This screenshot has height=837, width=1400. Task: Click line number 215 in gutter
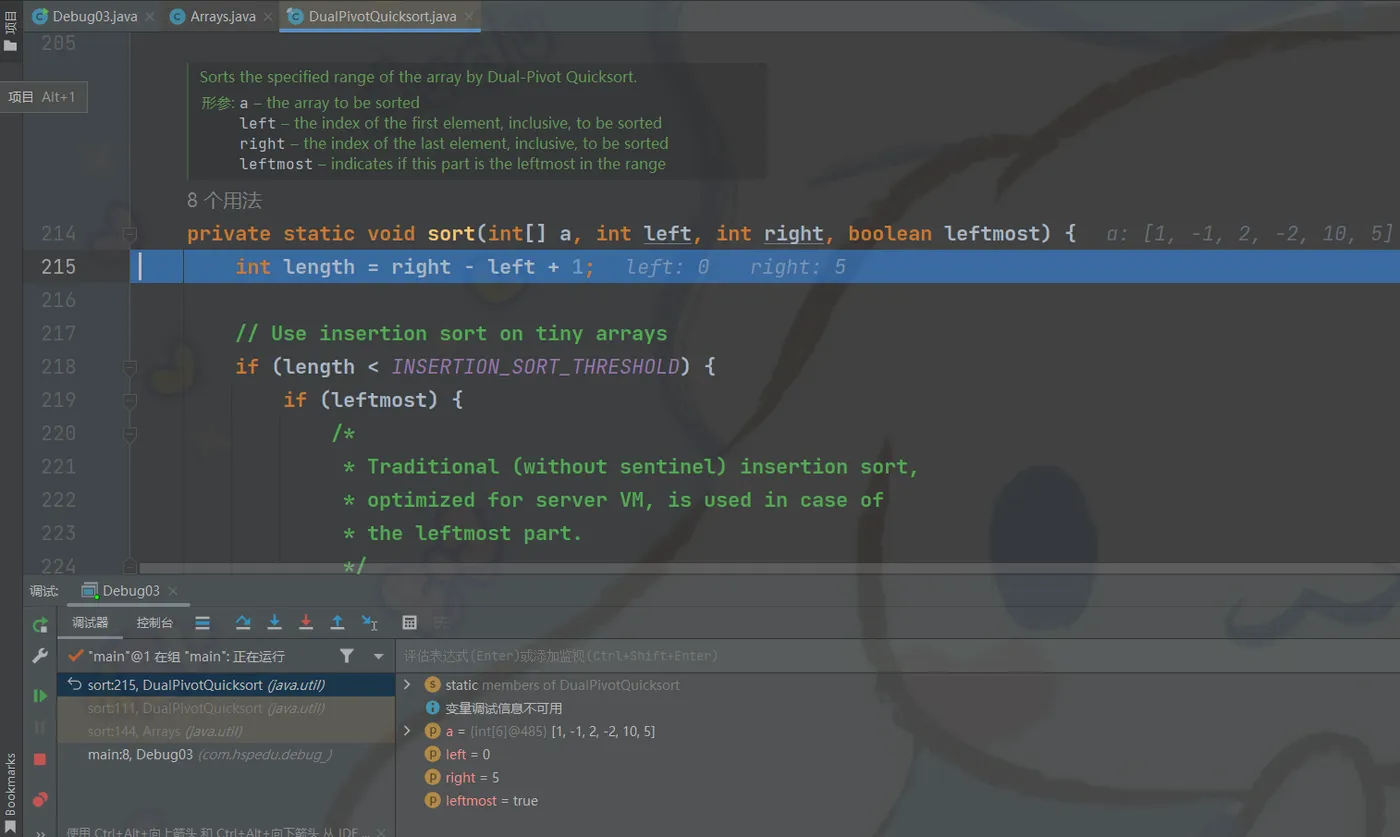(x=58, y=267)
